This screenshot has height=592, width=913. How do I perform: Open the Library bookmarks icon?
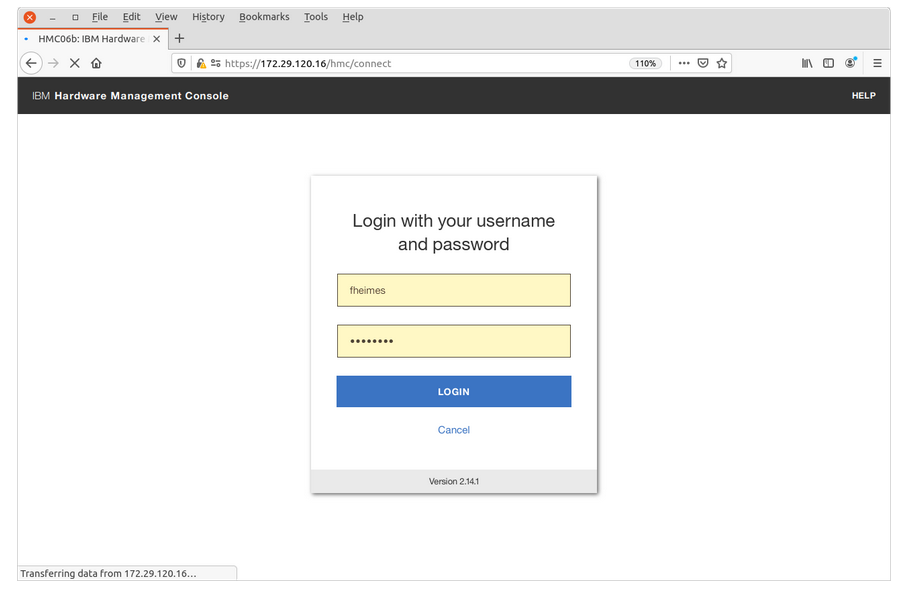point(807,63)
